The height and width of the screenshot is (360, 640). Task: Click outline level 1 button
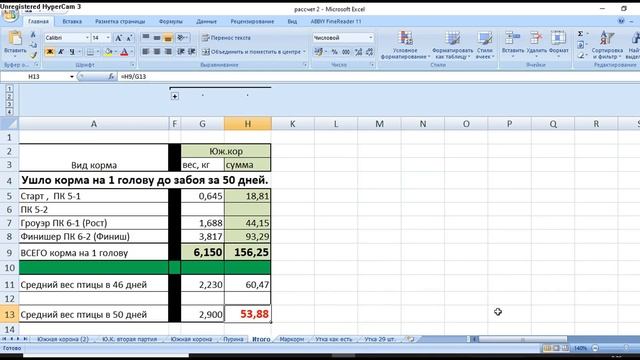click(9, 89)
